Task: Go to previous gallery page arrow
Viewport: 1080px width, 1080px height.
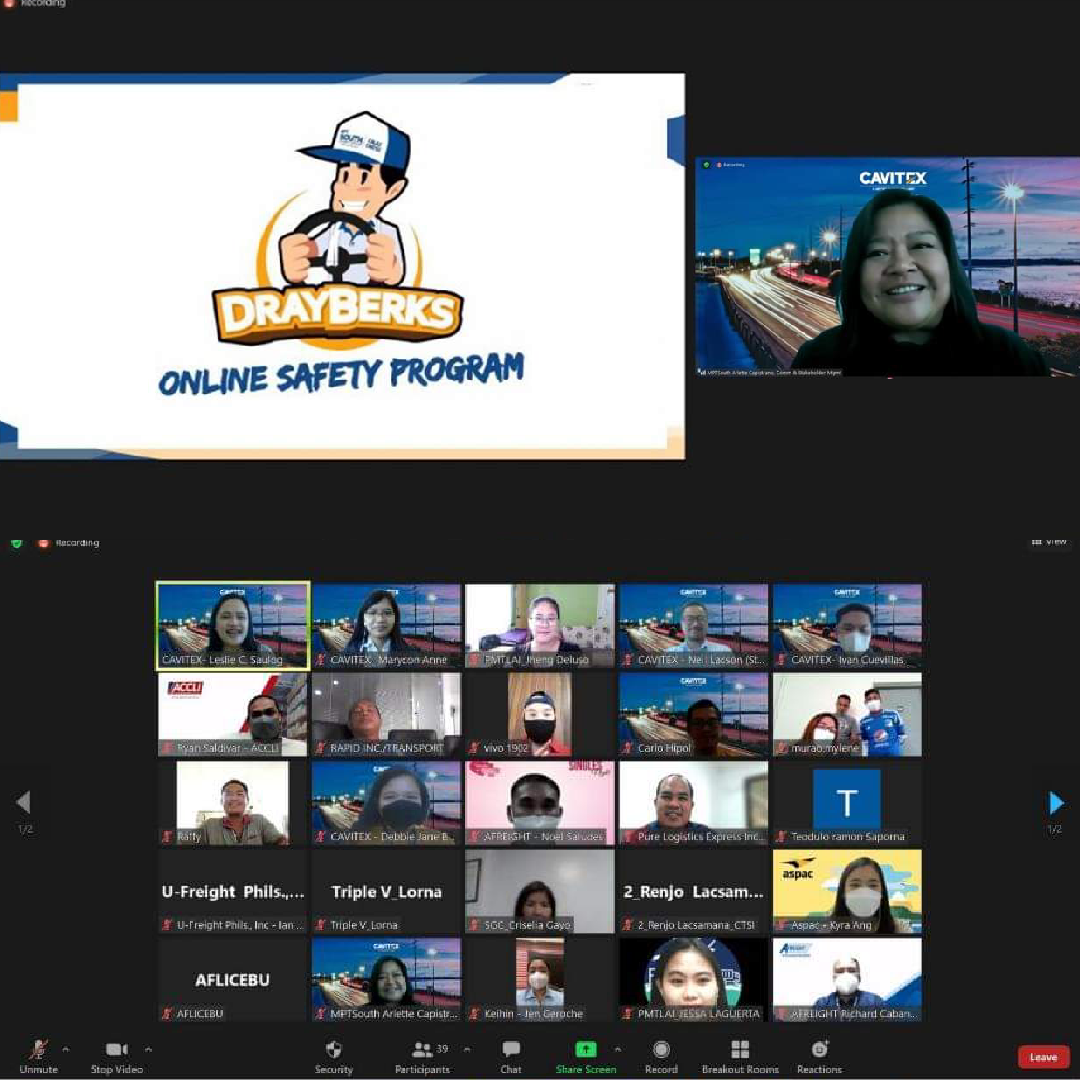Action: tap(23, 802)
